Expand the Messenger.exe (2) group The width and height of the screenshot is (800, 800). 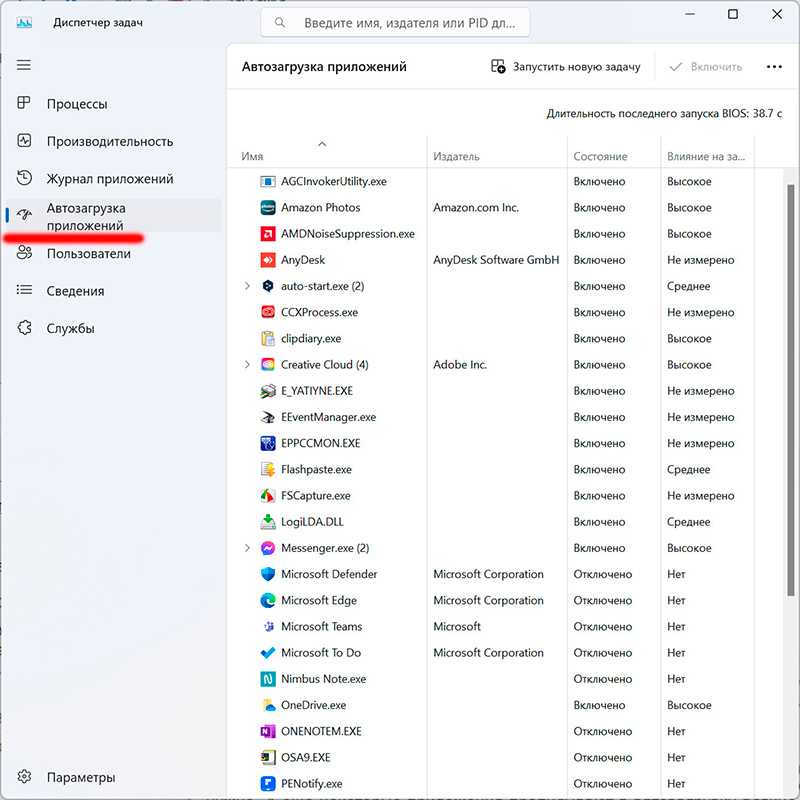coord(247,548)
